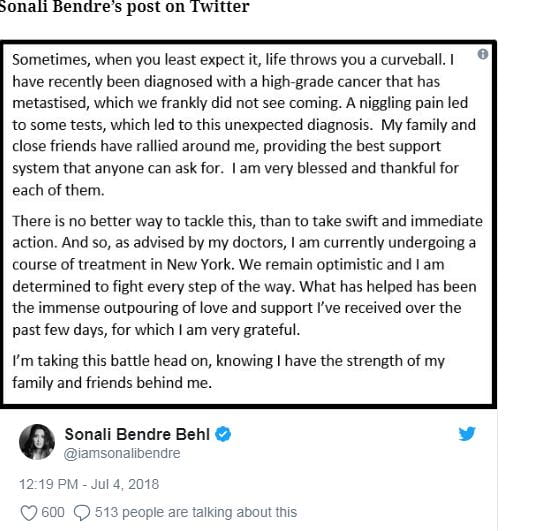Viewport: 536px width, 531px height.
Task: Click the @iamsonalibendre handle
Action: 122,453
